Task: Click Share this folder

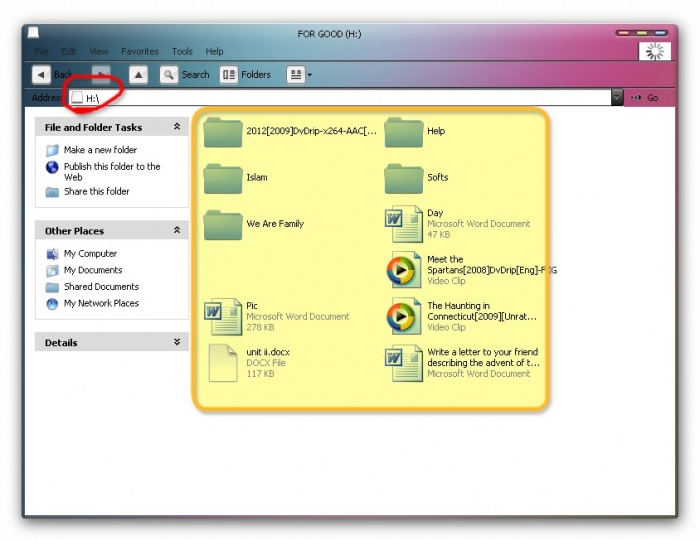Action: [96, 191]
